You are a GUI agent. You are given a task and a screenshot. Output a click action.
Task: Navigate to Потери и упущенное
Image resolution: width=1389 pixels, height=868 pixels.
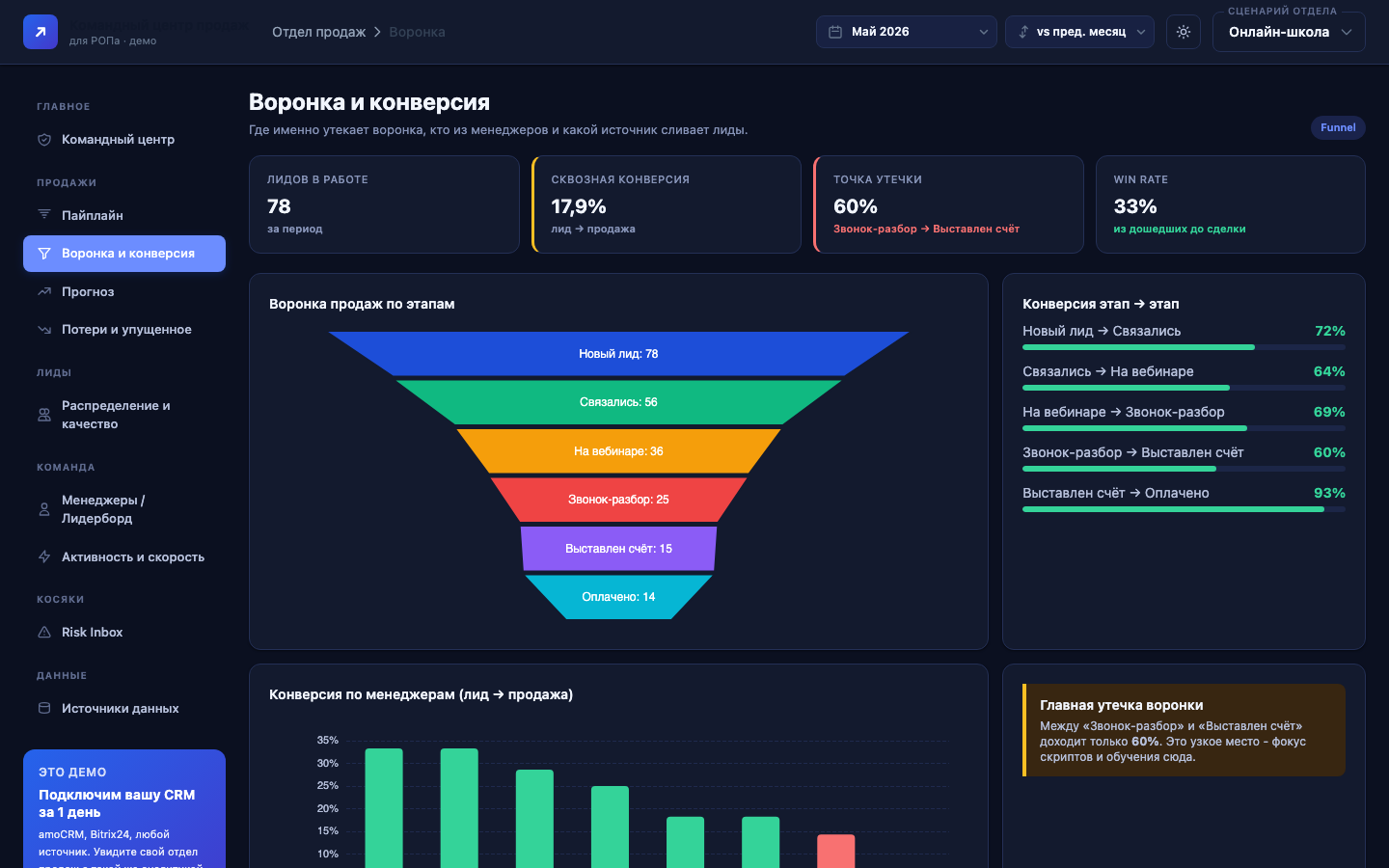[x=124, y=330]
